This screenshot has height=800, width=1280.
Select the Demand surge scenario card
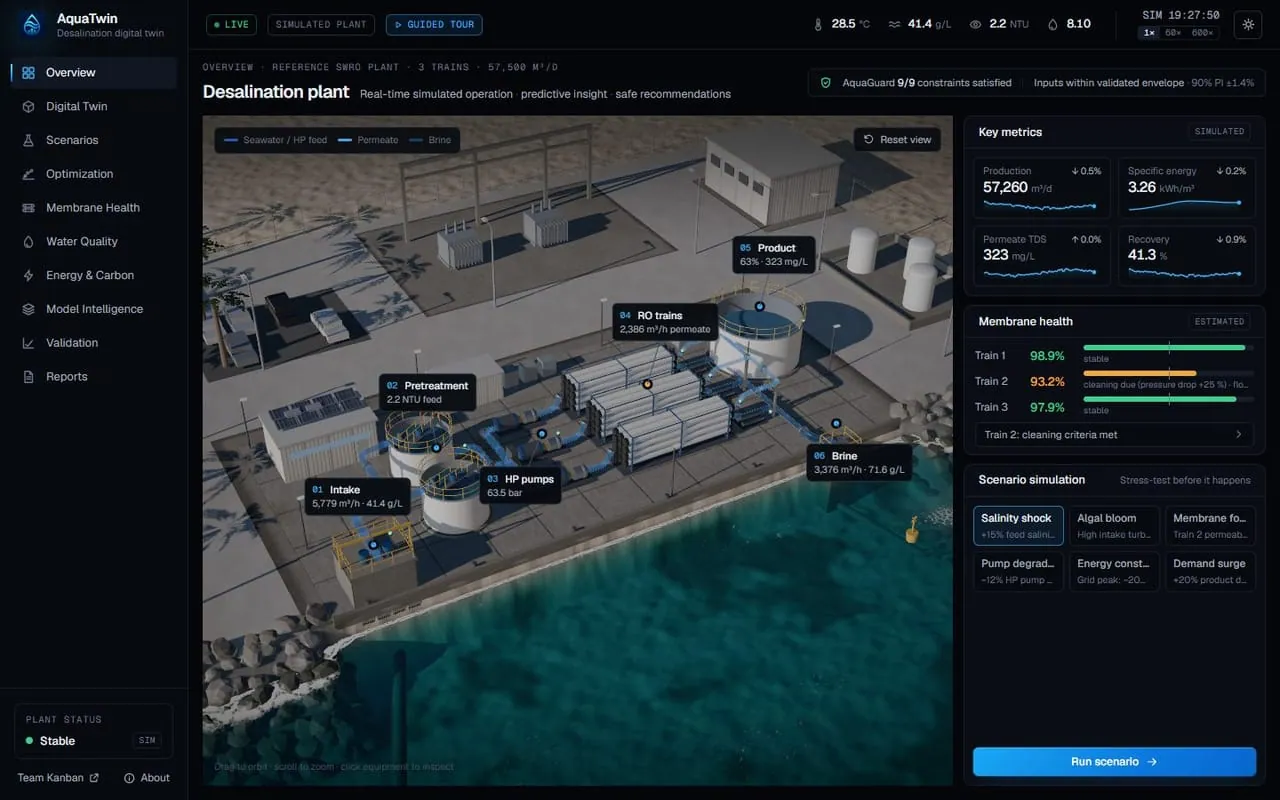[1210, 571]
